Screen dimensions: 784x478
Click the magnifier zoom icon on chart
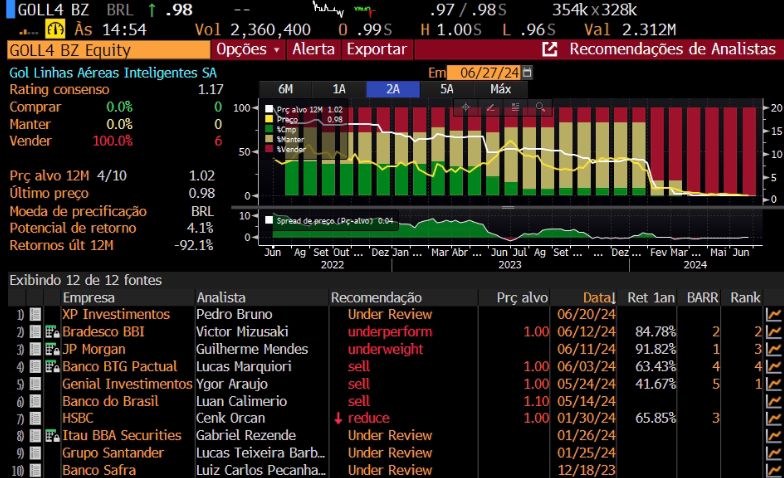point(539,107)
